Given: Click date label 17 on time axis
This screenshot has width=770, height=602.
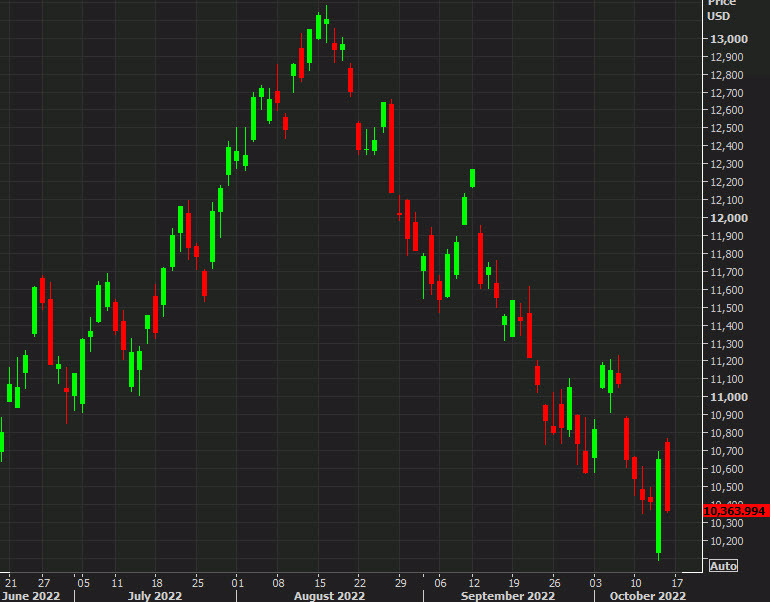Looking at the screenshot, I should (x=677, y=583).
